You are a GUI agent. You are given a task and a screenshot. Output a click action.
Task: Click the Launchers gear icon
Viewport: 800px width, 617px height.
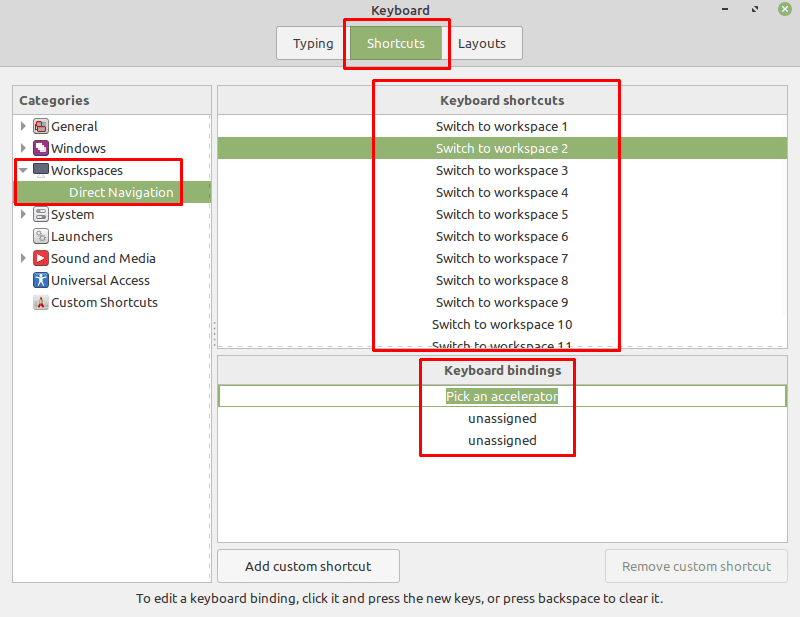click(x=41, y=236)
